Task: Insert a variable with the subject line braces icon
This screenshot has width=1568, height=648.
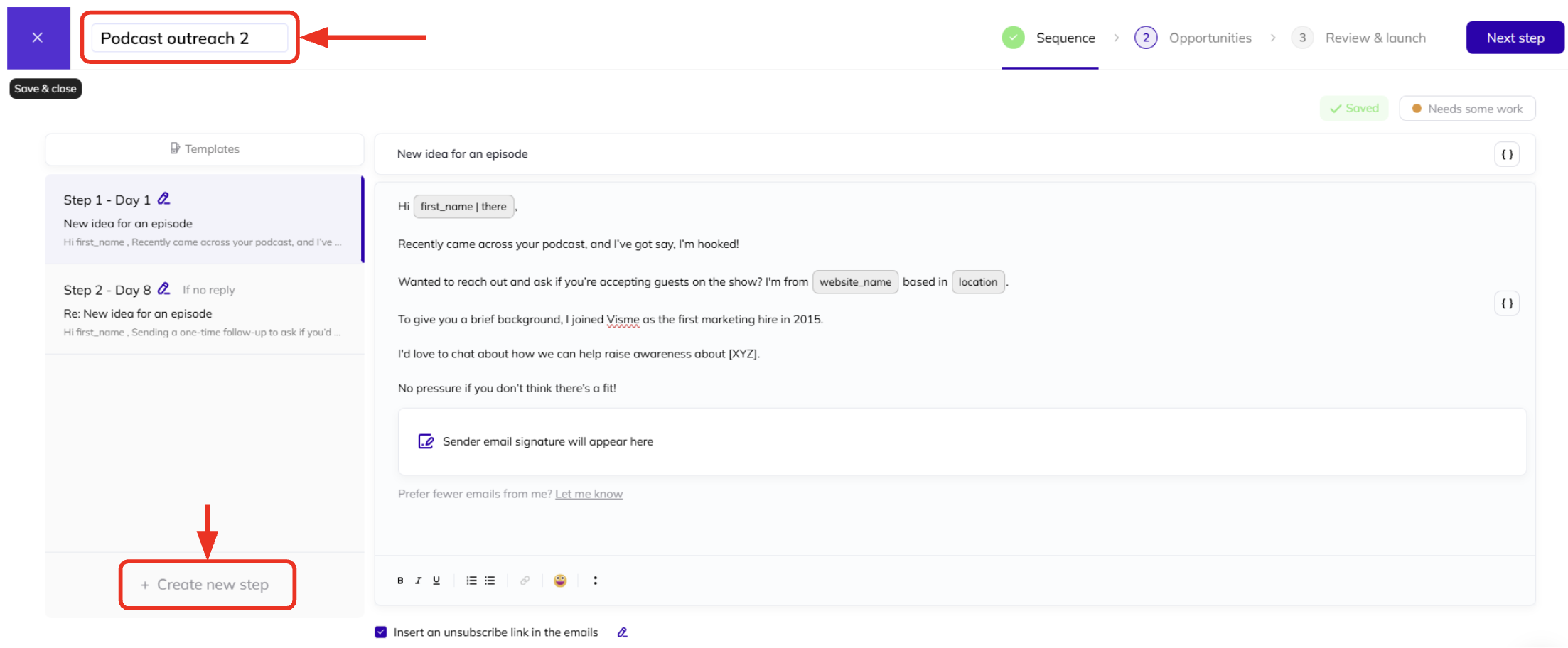Action: click(1507, 153)
